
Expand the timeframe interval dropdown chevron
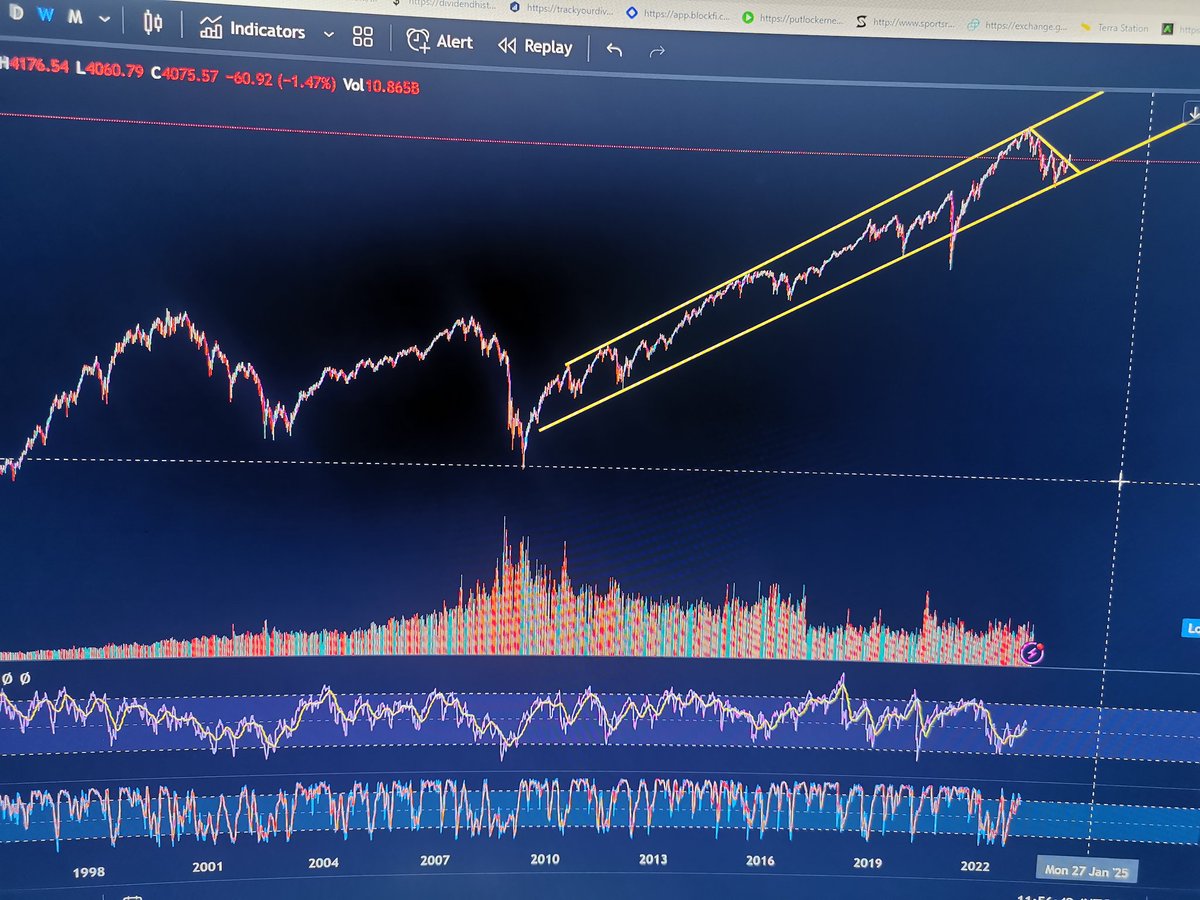pos(105,21)
